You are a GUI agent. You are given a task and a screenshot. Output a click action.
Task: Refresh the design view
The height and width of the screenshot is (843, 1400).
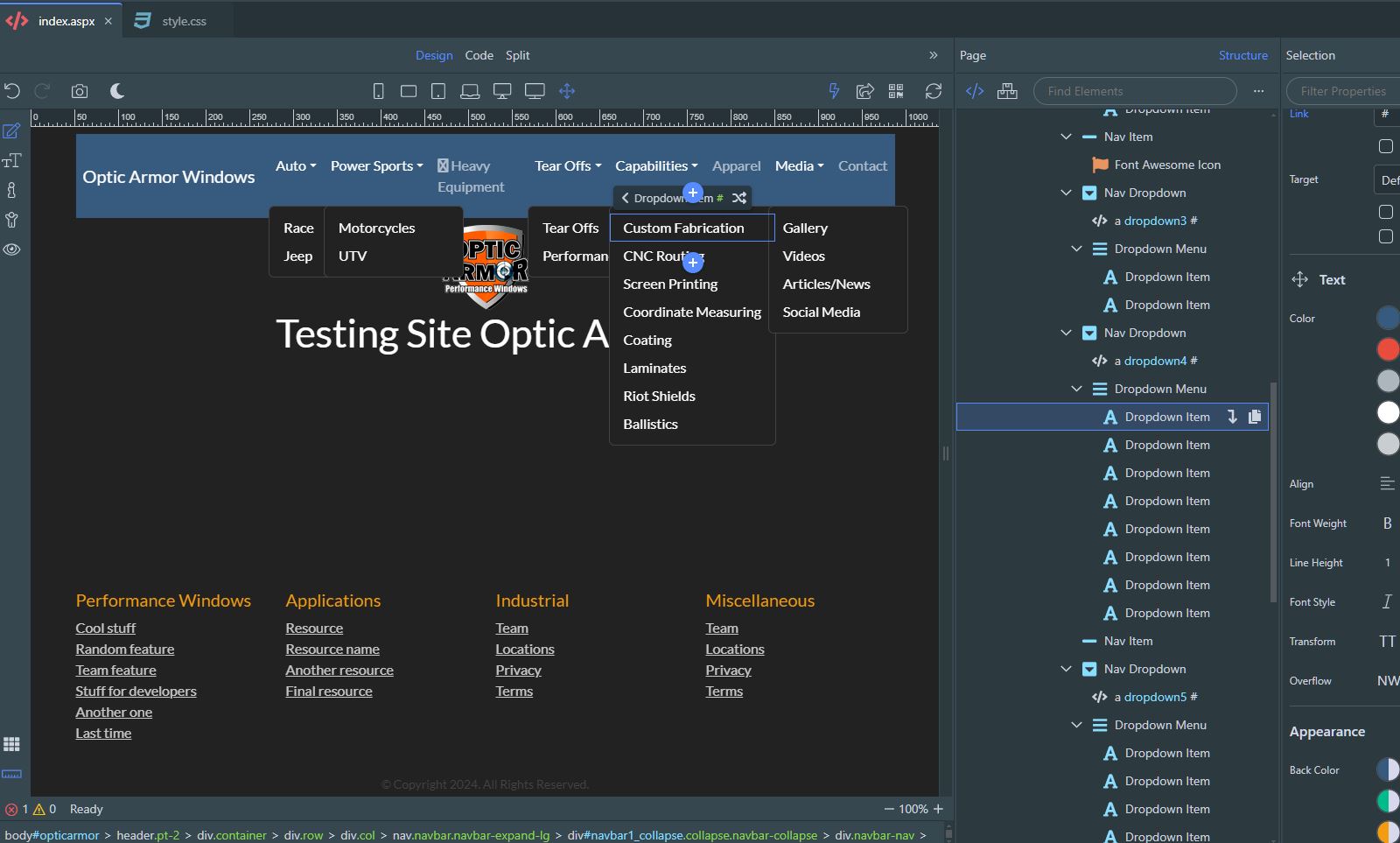(934, 91)
